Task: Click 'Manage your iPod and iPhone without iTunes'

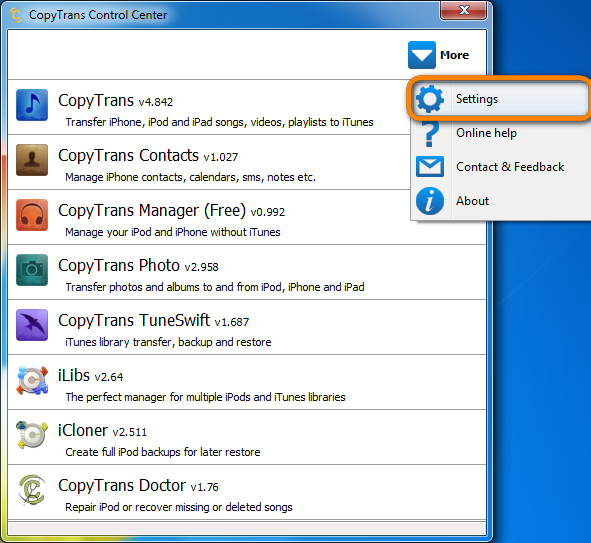Action: [x=173, y=232]
